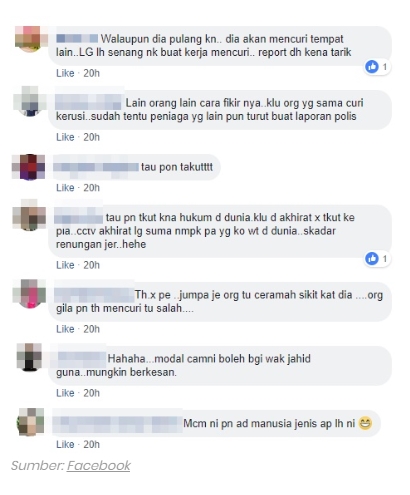Like the 'Lain orang lain cara fikir' comment
This screenshot has width=410, height=495.
point(65,137)
